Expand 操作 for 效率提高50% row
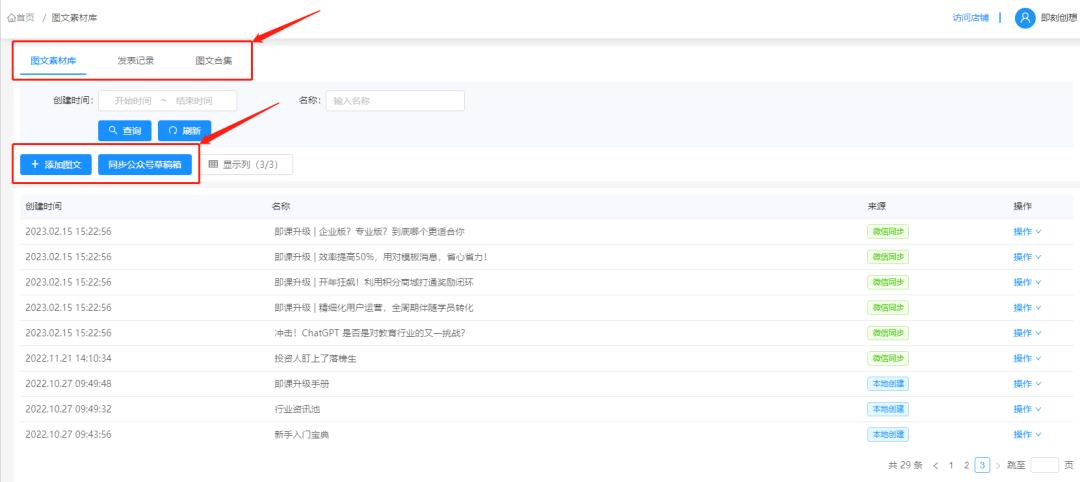This screenshot has height=482, width=1080. [1027, 257]
